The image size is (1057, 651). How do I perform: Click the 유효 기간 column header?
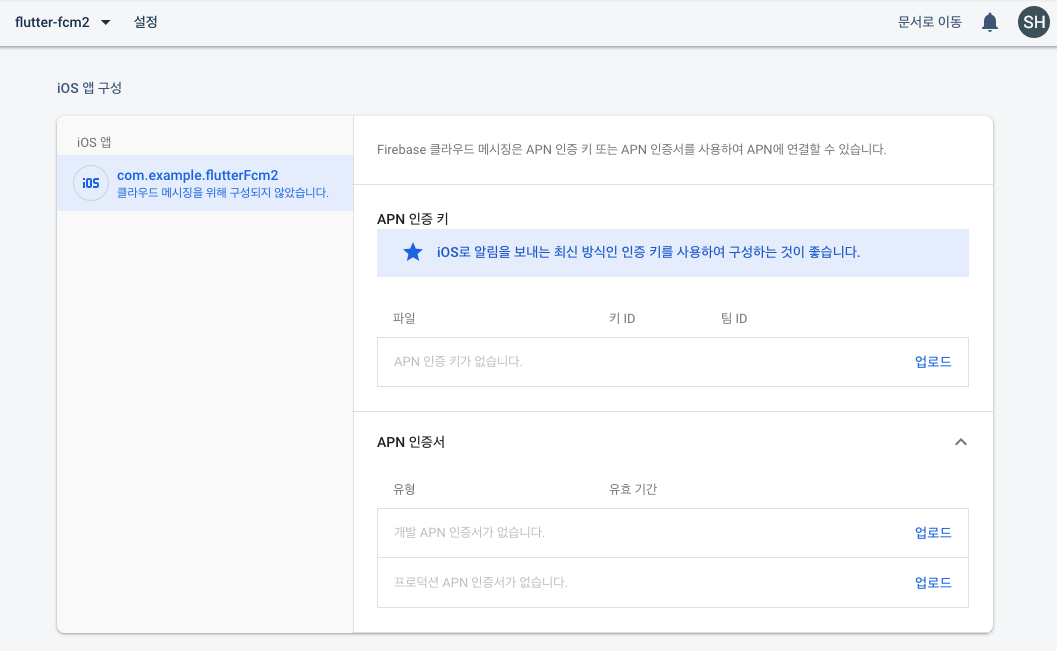632,489
